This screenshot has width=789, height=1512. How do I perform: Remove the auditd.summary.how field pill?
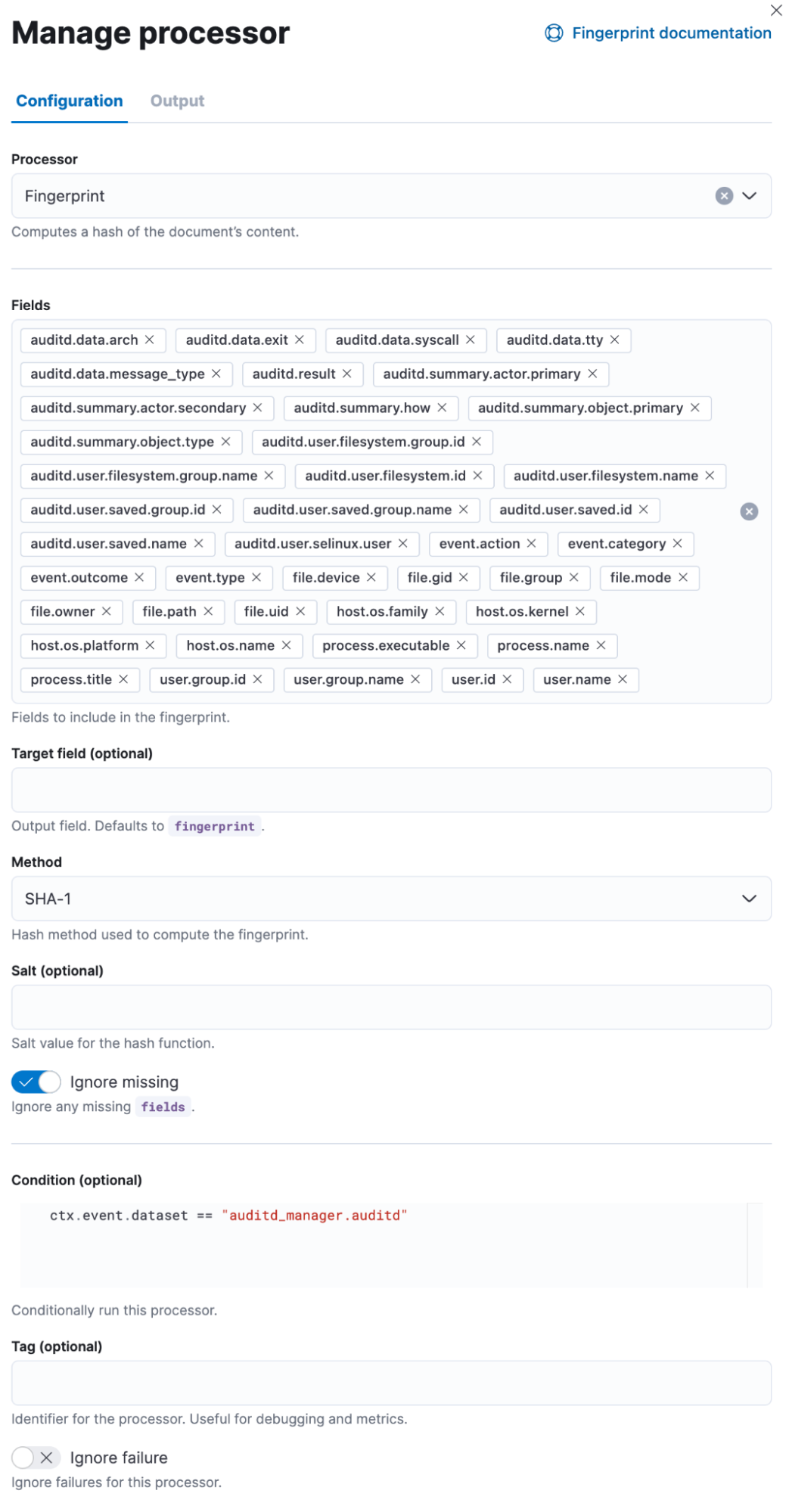point(442,408)
